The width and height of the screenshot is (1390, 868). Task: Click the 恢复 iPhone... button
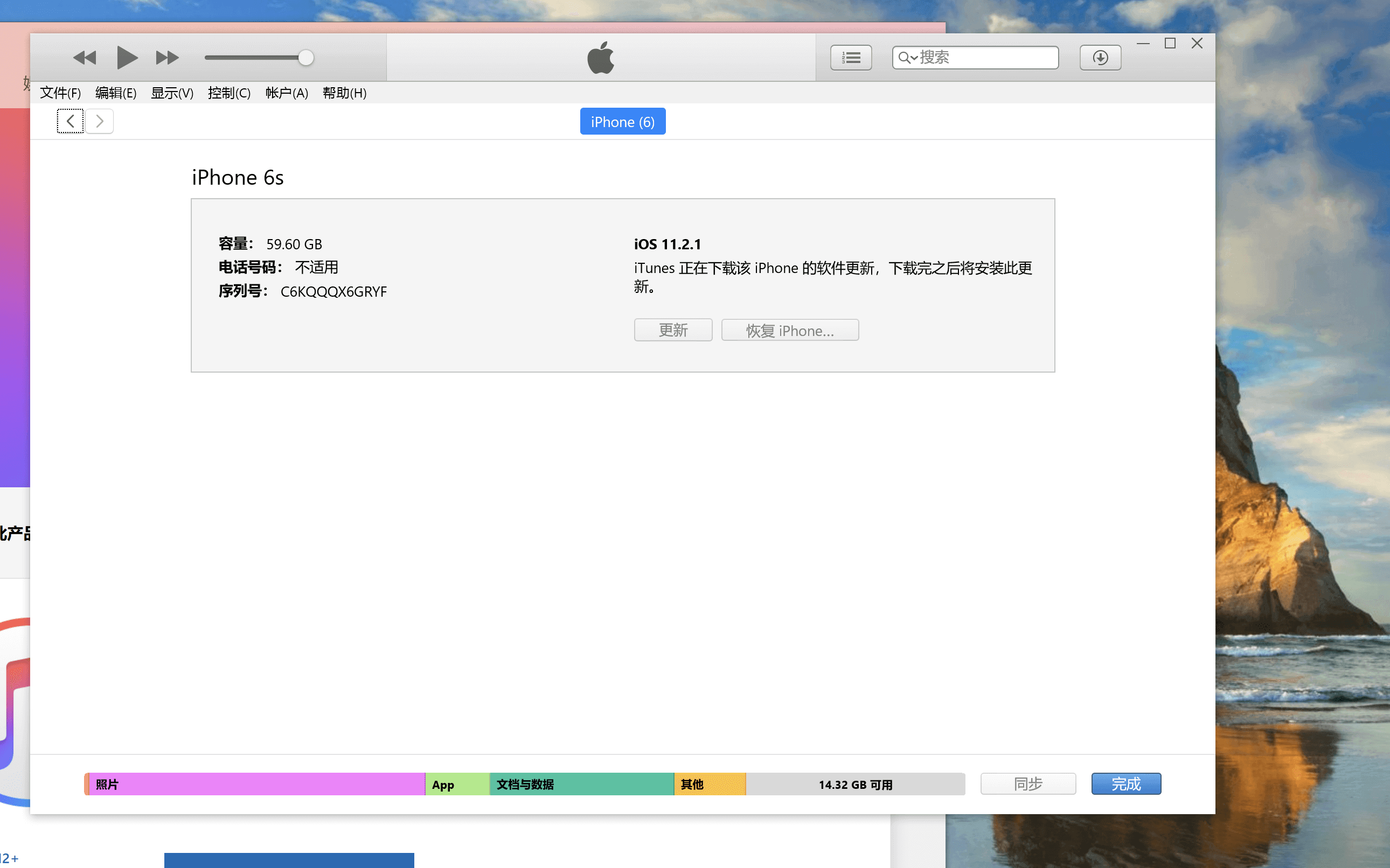(x=790, y=331)
